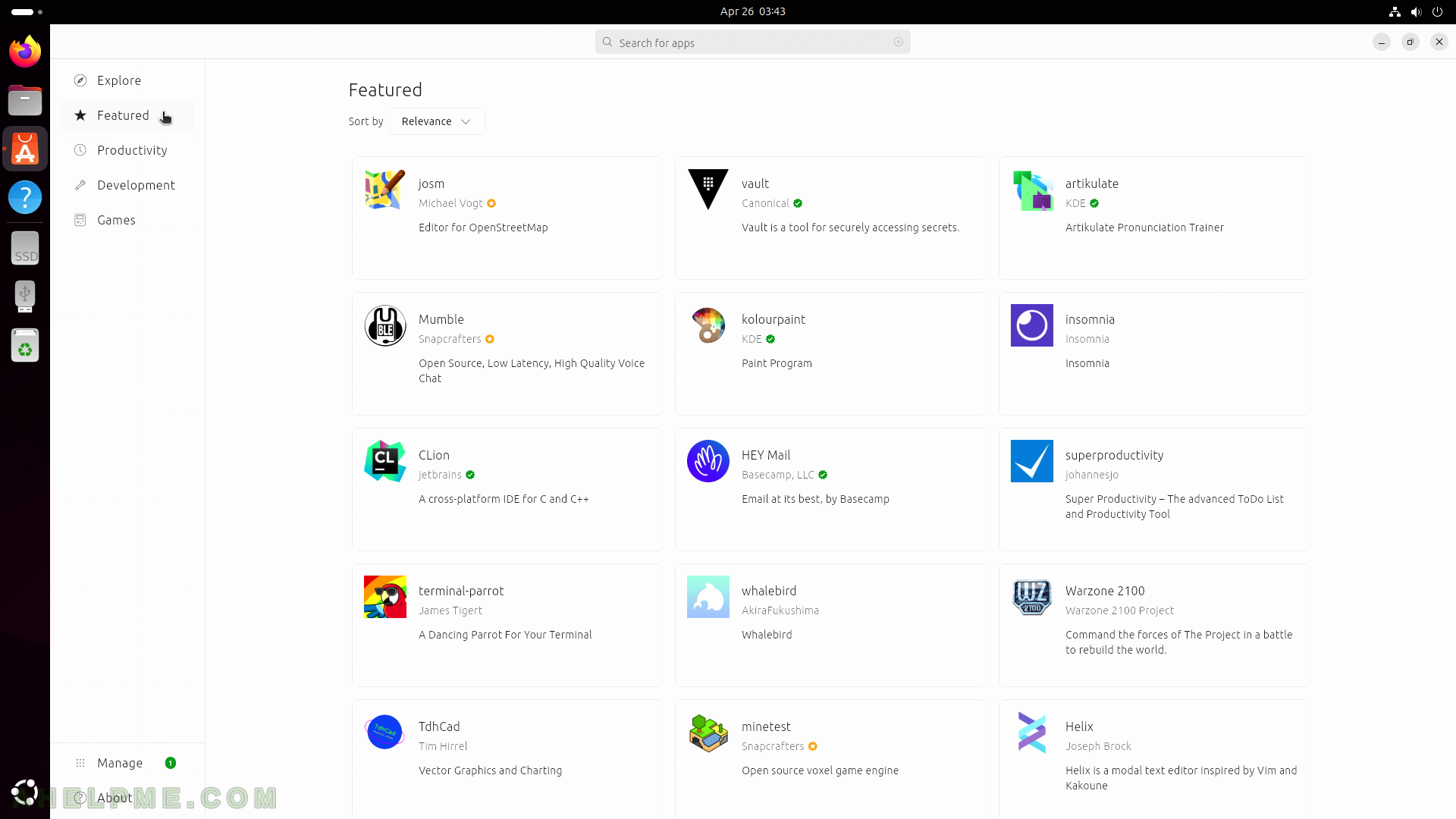Click the verified badge beside Canonical
The image size is (1456, 819).
(798, 203)
